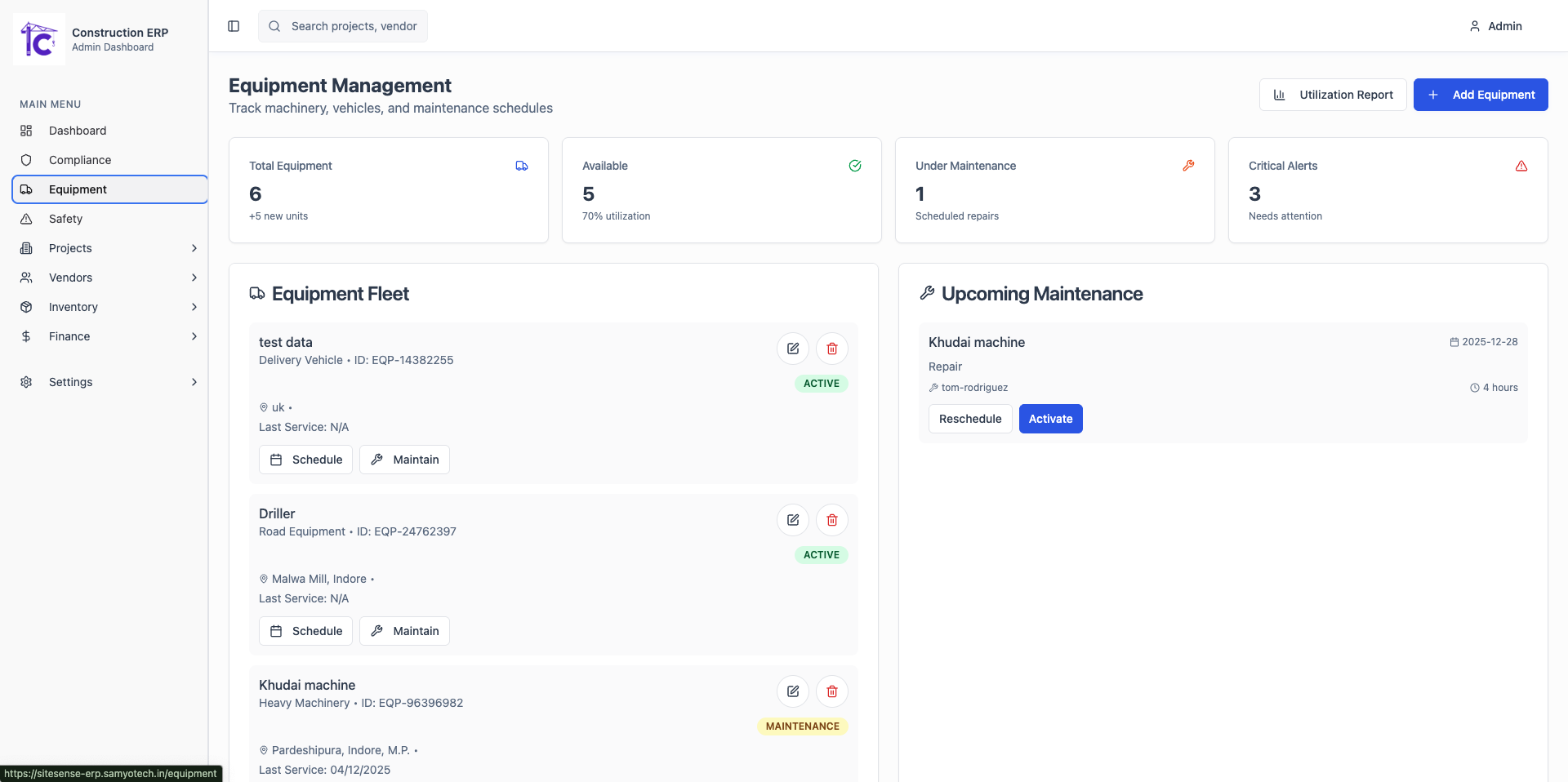The width and height of the screenshot is (1568, 782).
Task: Schedule service for the Driller
Action: (x=305, y=631)
